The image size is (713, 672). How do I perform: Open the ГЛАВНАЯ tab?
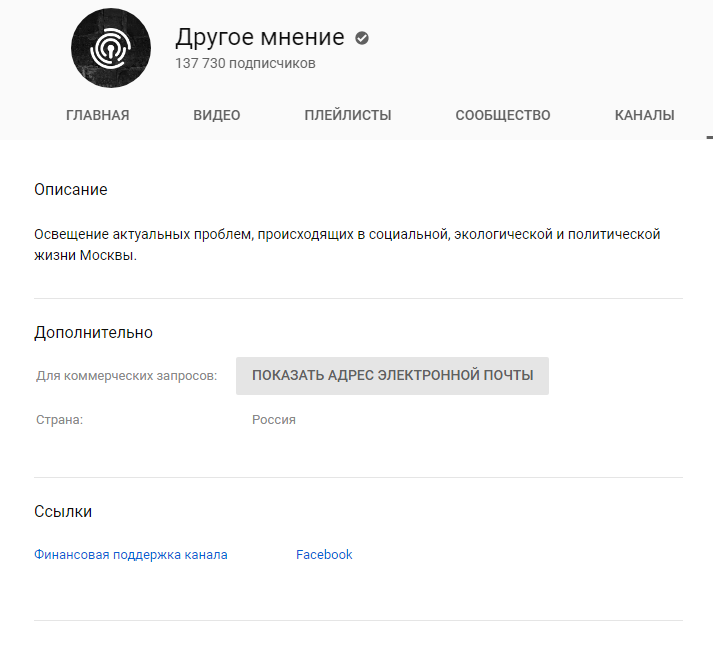(x=98, y=115)
